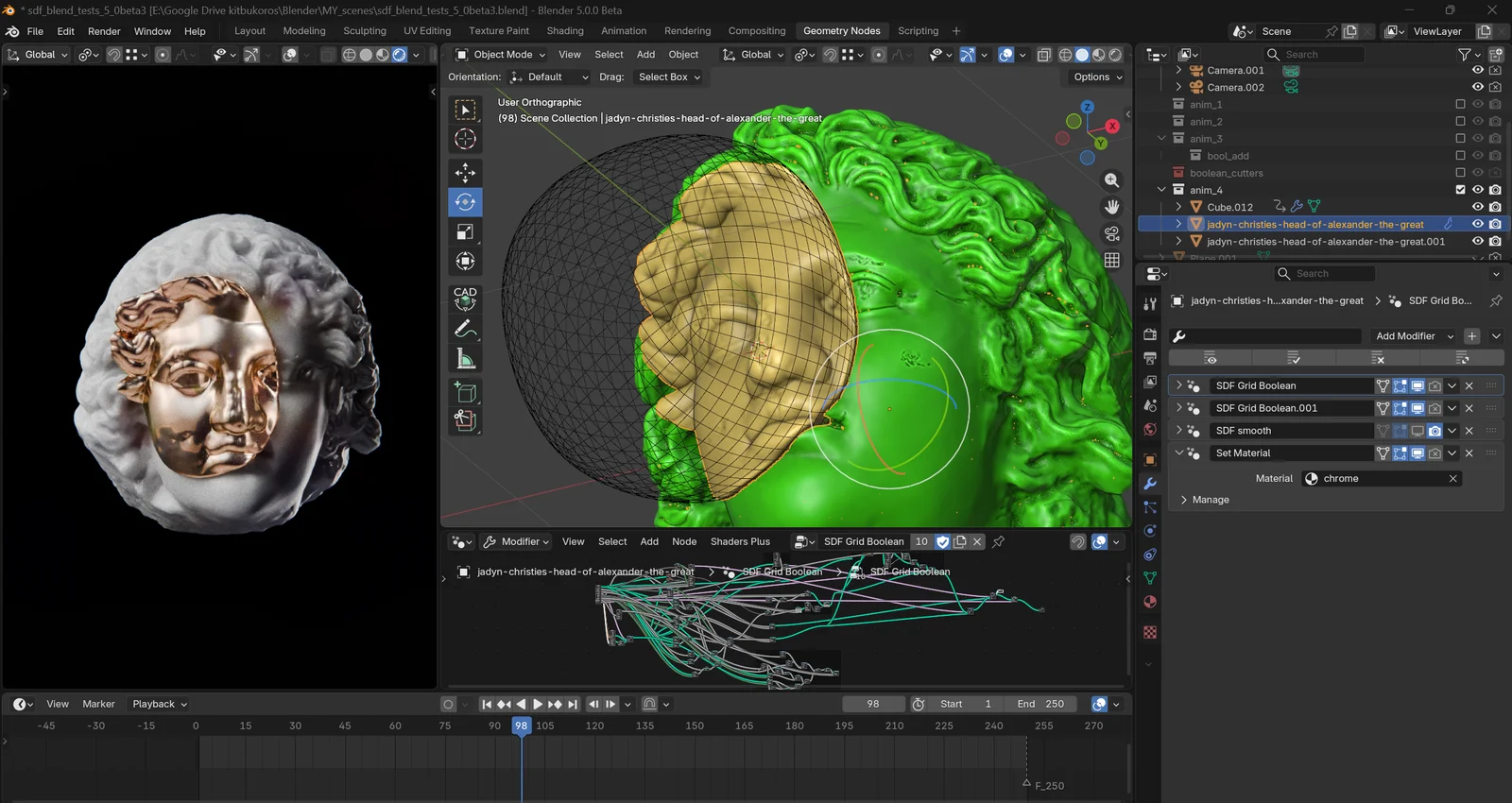Toggle render visibility for SDF smooth modifier

(1435, 431)
